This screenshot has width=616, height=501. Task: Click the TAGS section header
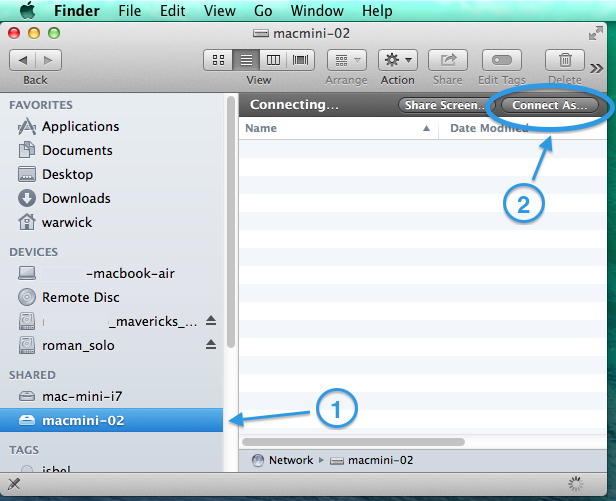tap(24, 450)
